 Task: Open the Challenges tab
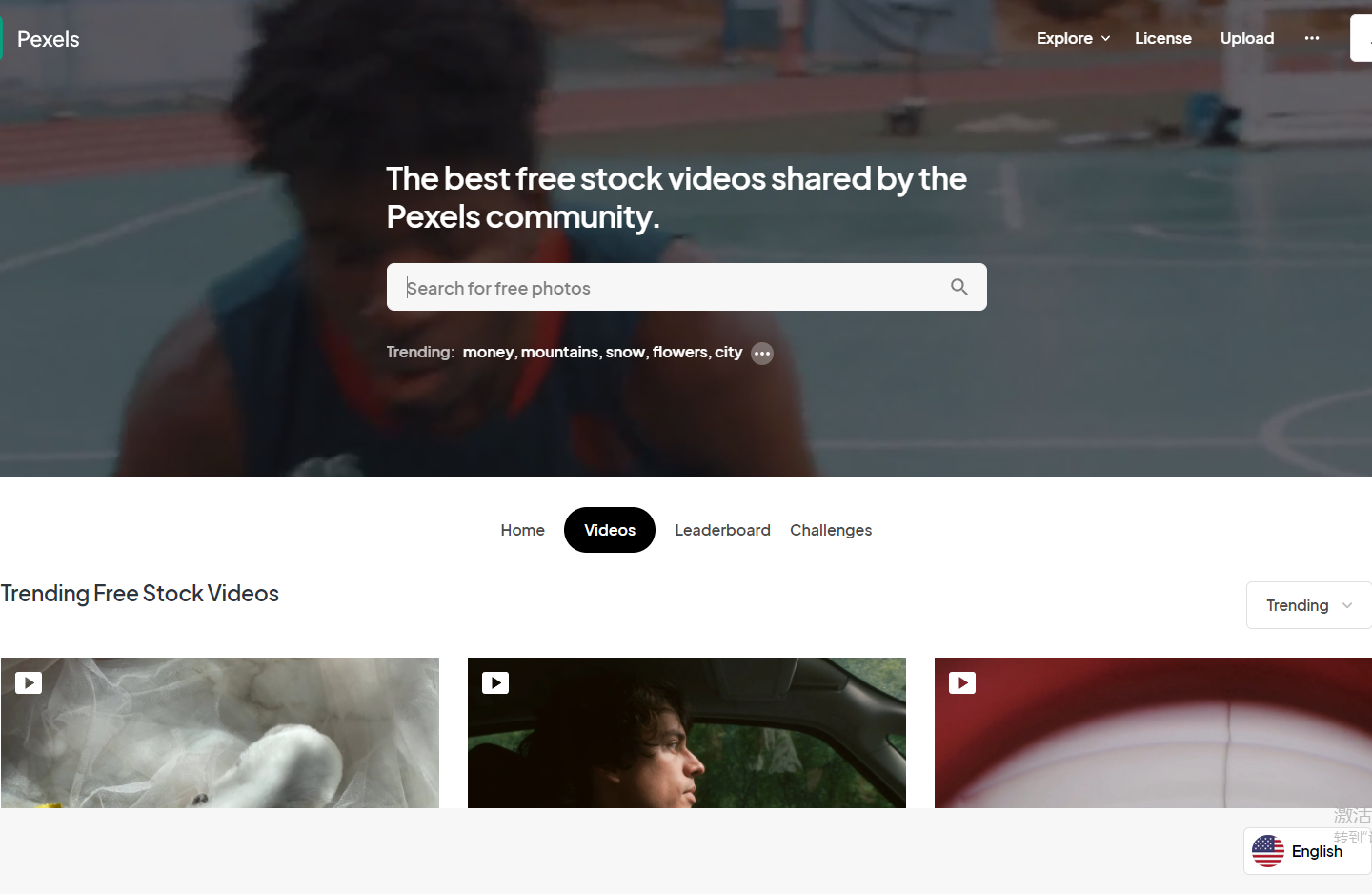coord(831,530)
